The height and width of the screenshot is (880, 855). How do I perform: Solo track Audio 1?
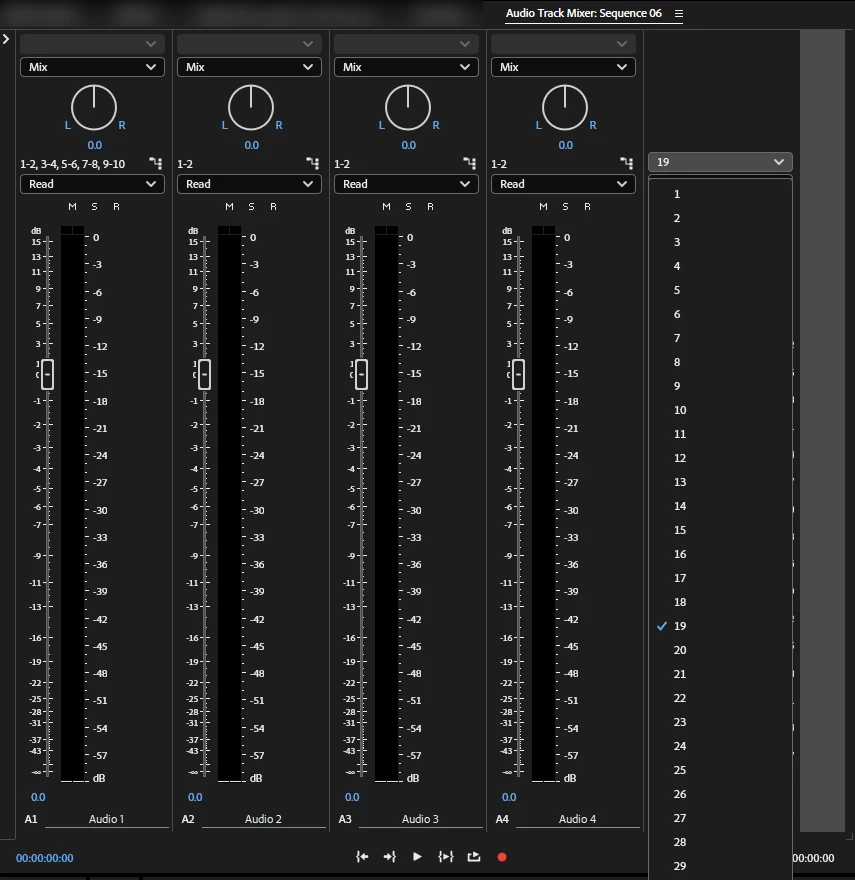(94, 207)
